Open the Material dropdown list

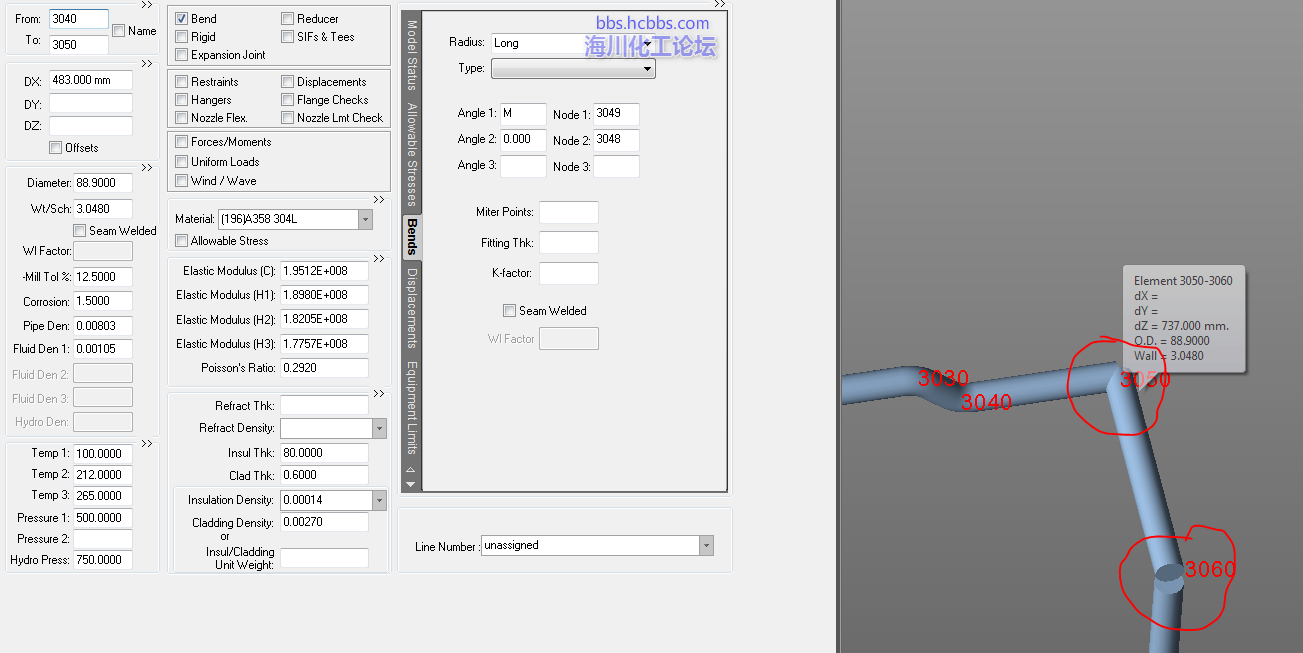point(365,219)
